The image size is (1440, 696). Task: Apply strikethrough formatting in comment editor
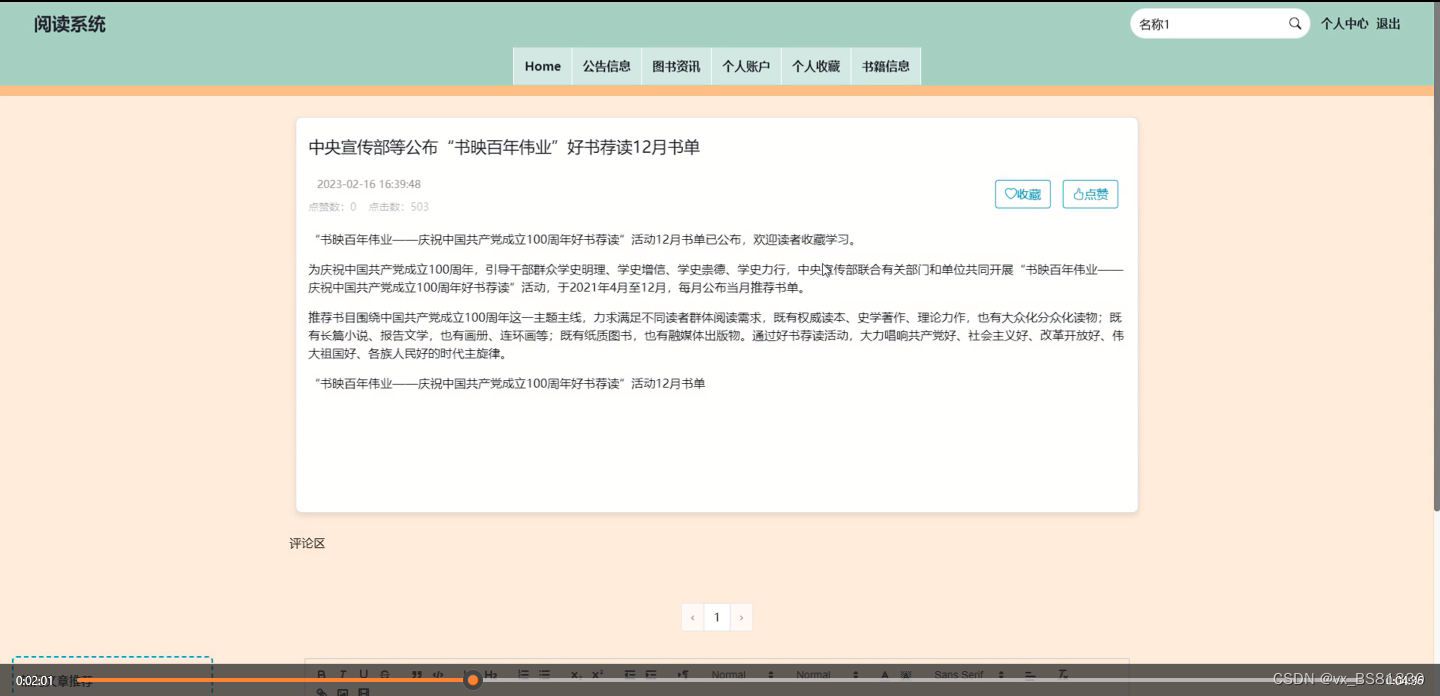(385, 675)
